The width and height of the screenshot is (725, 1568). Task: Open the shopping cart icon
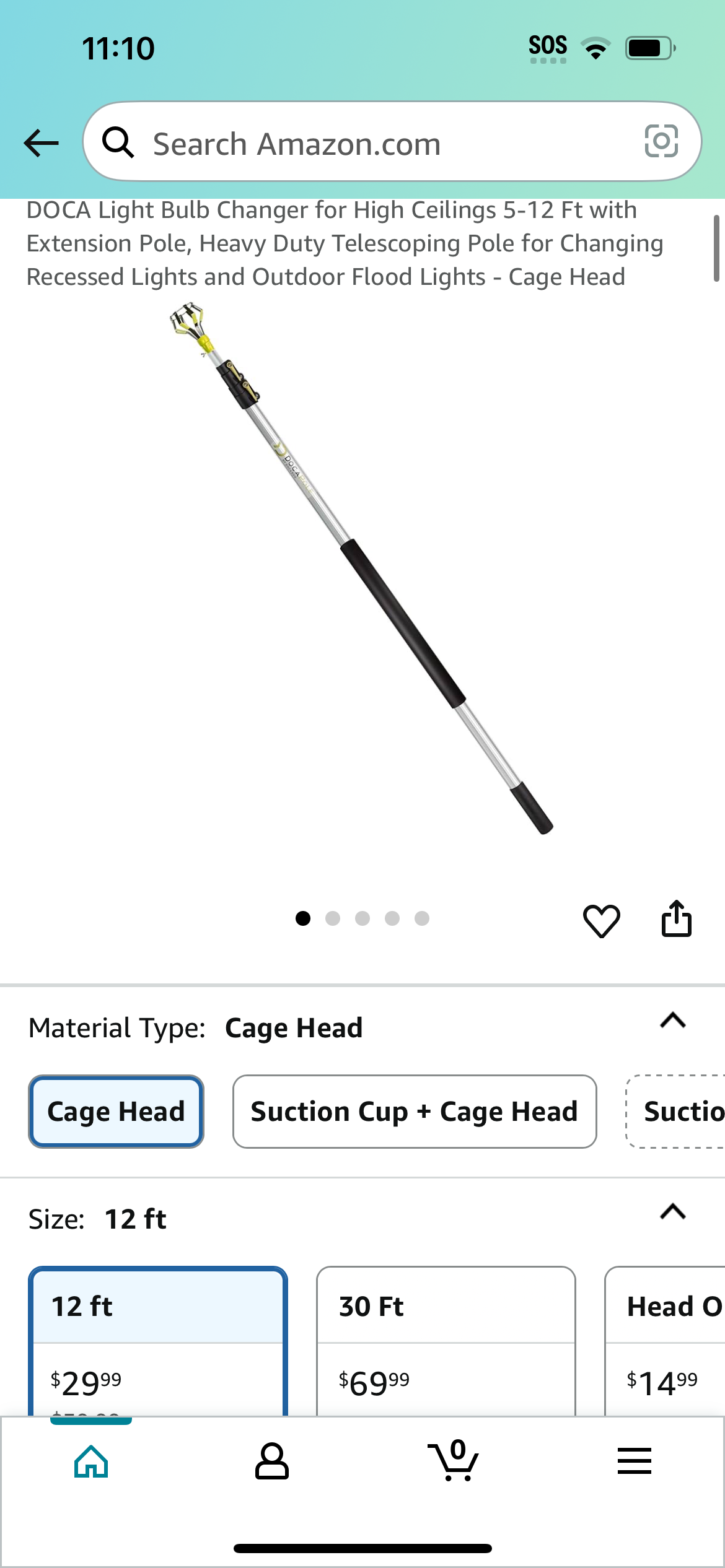(x=453, y=1460)
